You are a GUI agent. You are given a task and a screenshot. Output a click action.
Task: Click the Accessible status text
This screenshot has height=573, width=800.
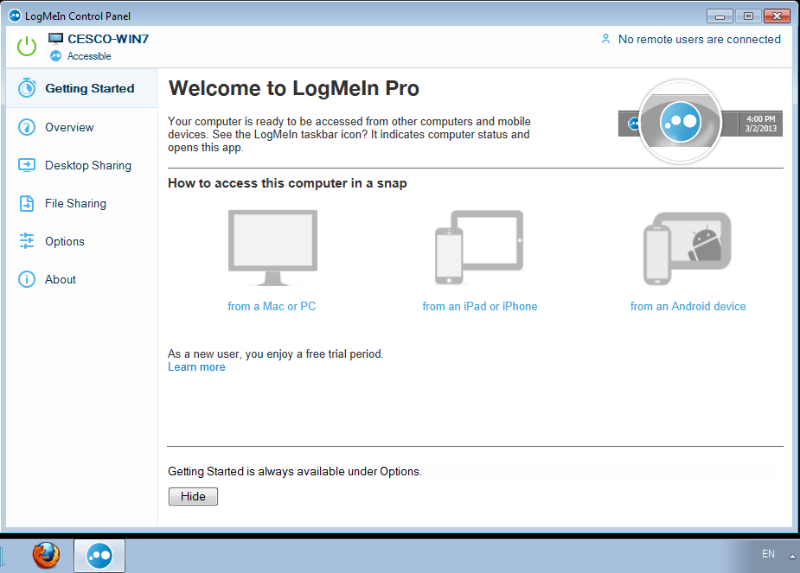[x=89, y=56]
